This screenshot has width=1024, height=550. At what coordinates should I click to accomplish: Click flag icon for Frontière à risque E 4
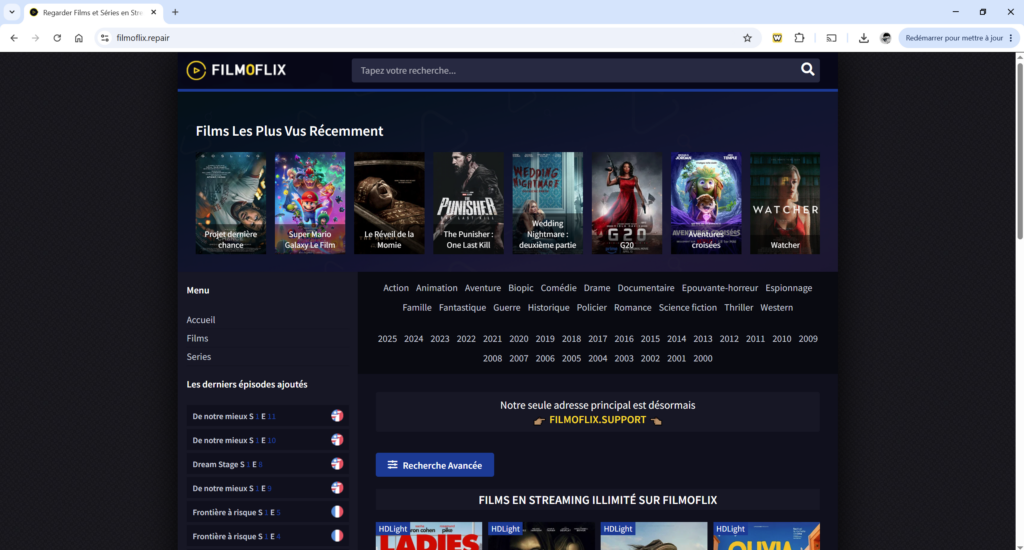point(337,536)
